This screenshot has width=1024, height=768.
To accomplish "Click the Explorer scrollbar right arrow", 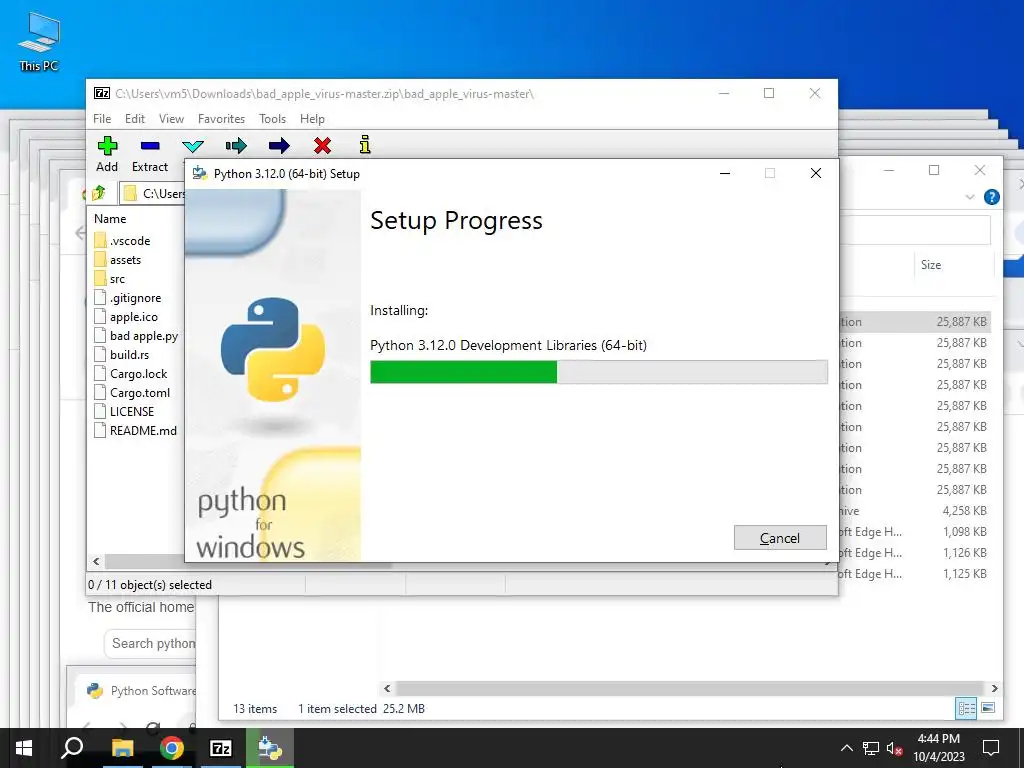I will coord(994,688).
